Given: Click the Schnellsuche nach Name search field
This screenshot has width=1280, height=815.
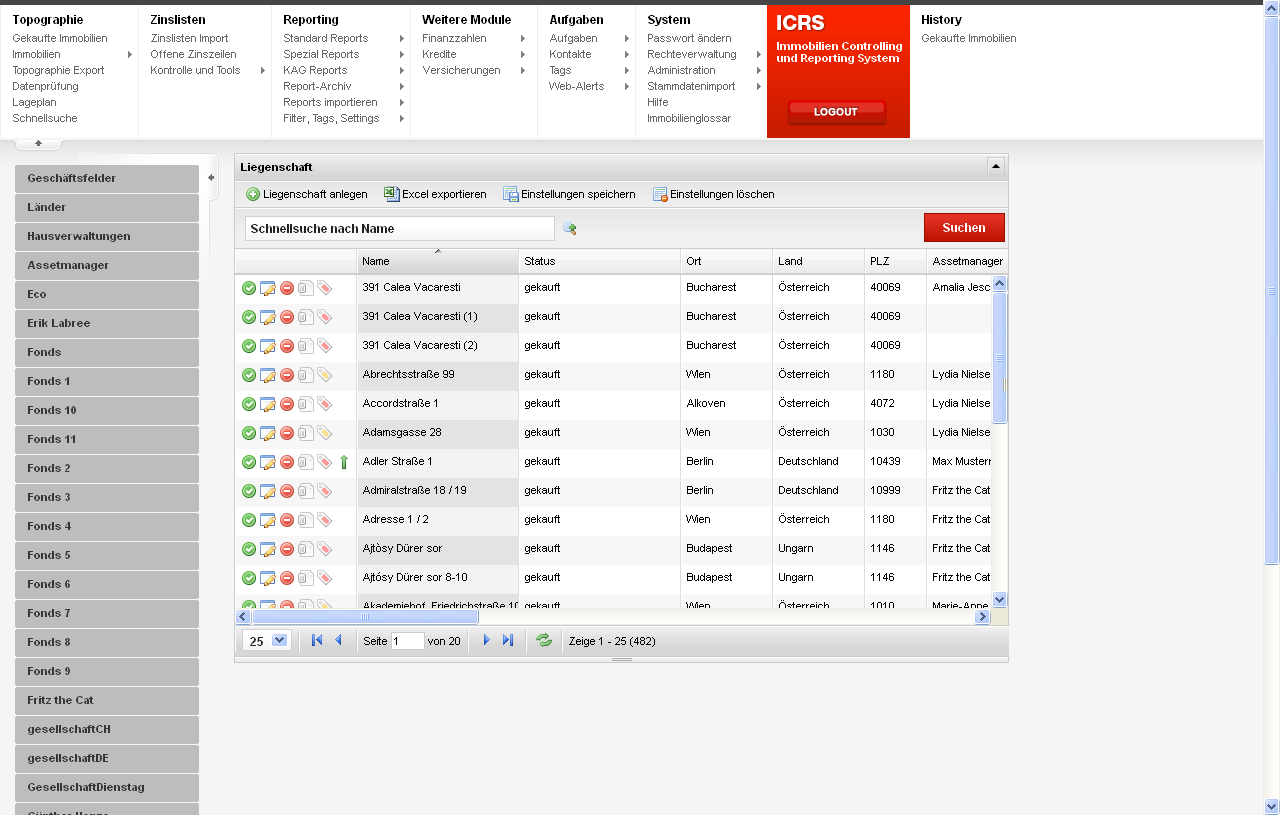Looking at the screenshot, I should (399, 229).
